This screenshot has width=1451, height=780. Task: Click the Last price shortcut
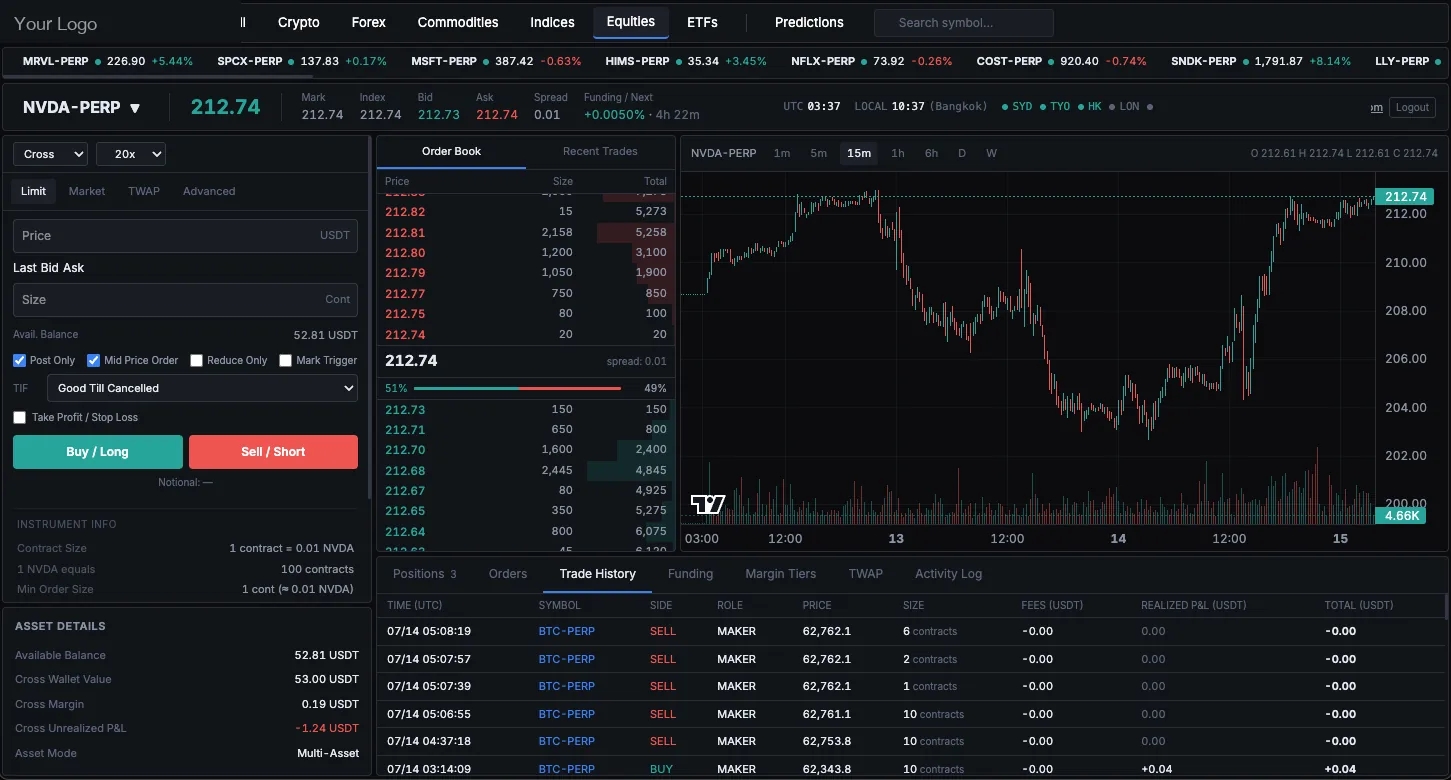[x=24, y=268]
